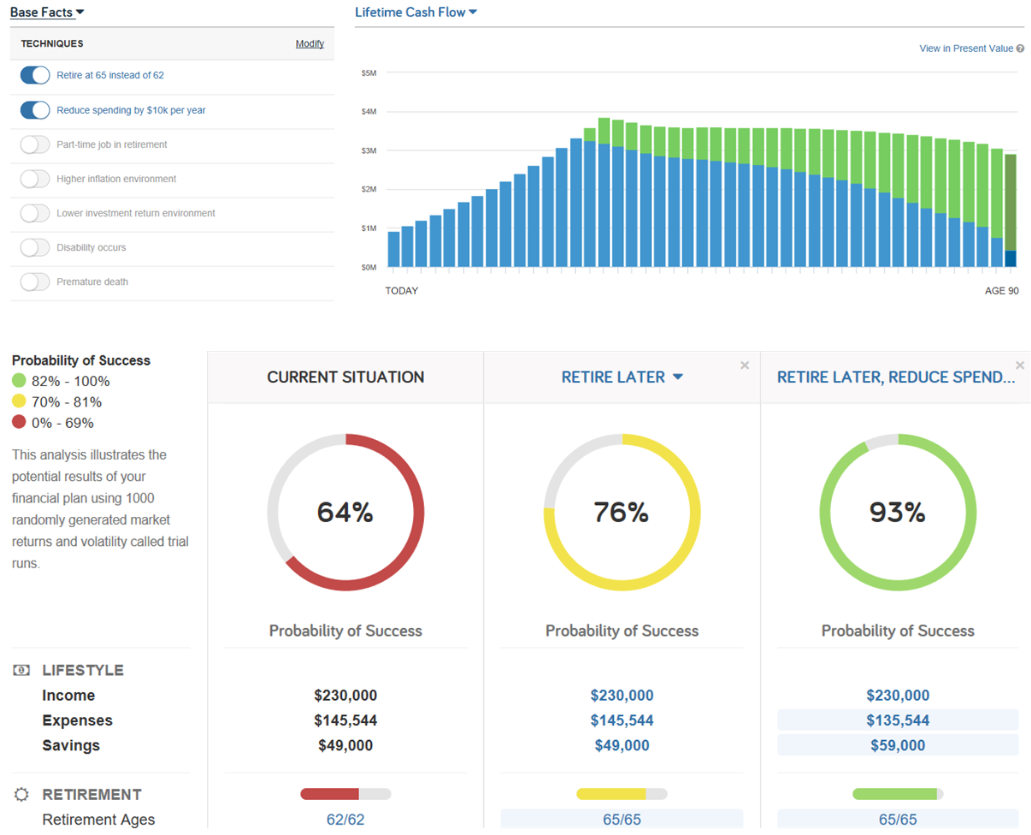The image size is (1031, 835).
Task: Turn off Reduce spending by $10k per year
Action: click(x=34, y=110)
